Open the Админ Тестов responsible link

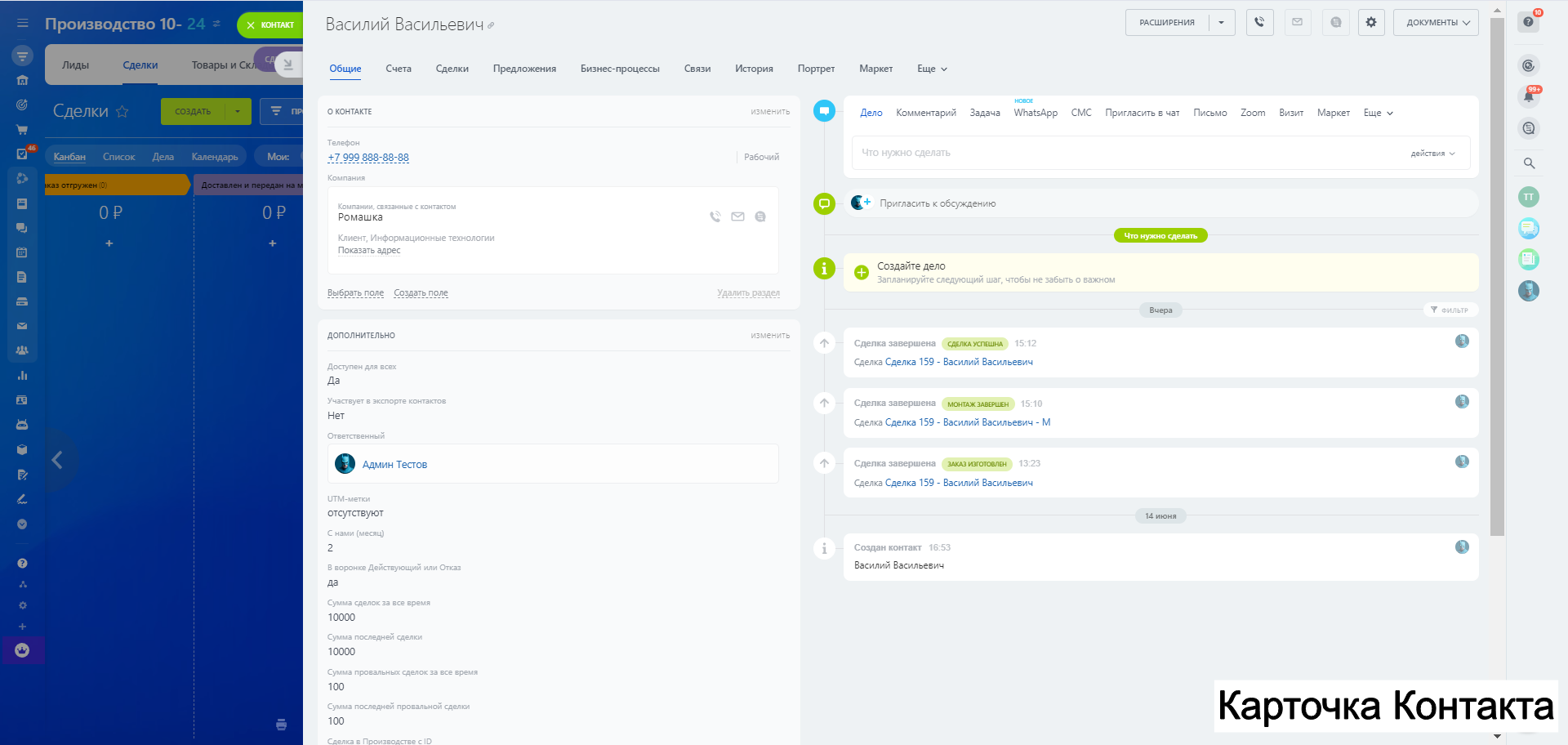point(394,465)
